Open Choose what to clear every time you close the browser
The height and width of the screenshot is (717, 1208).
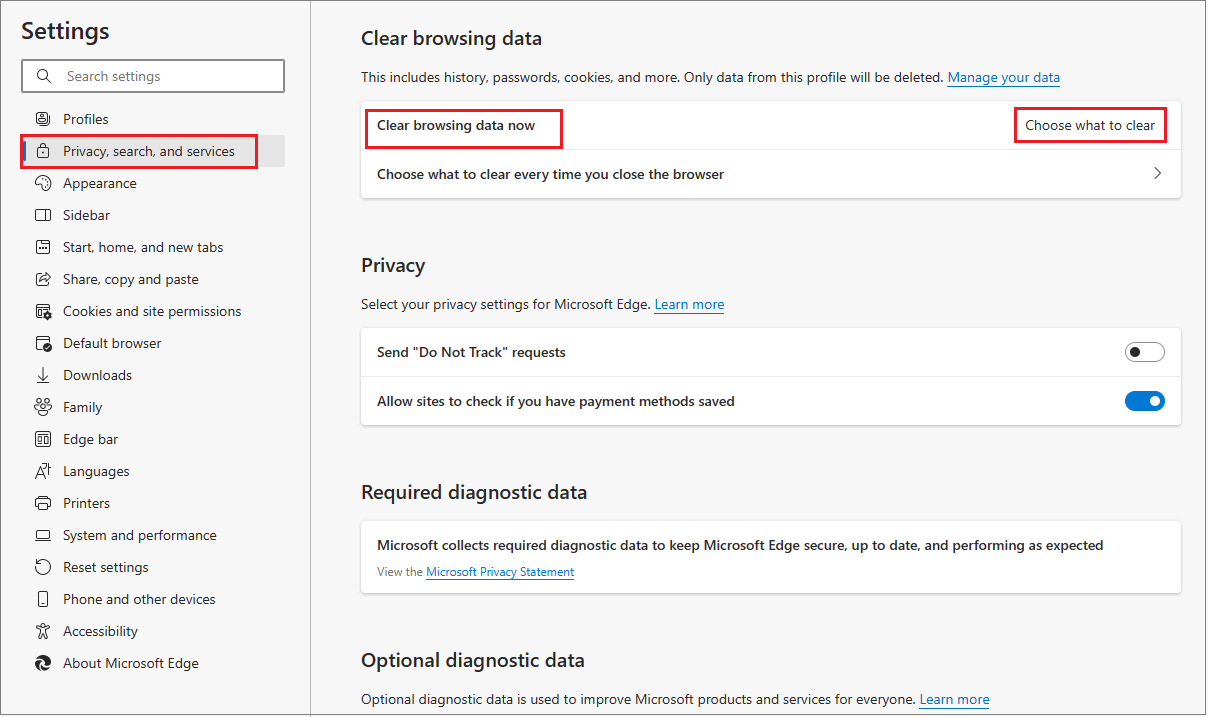coord(771,174)
